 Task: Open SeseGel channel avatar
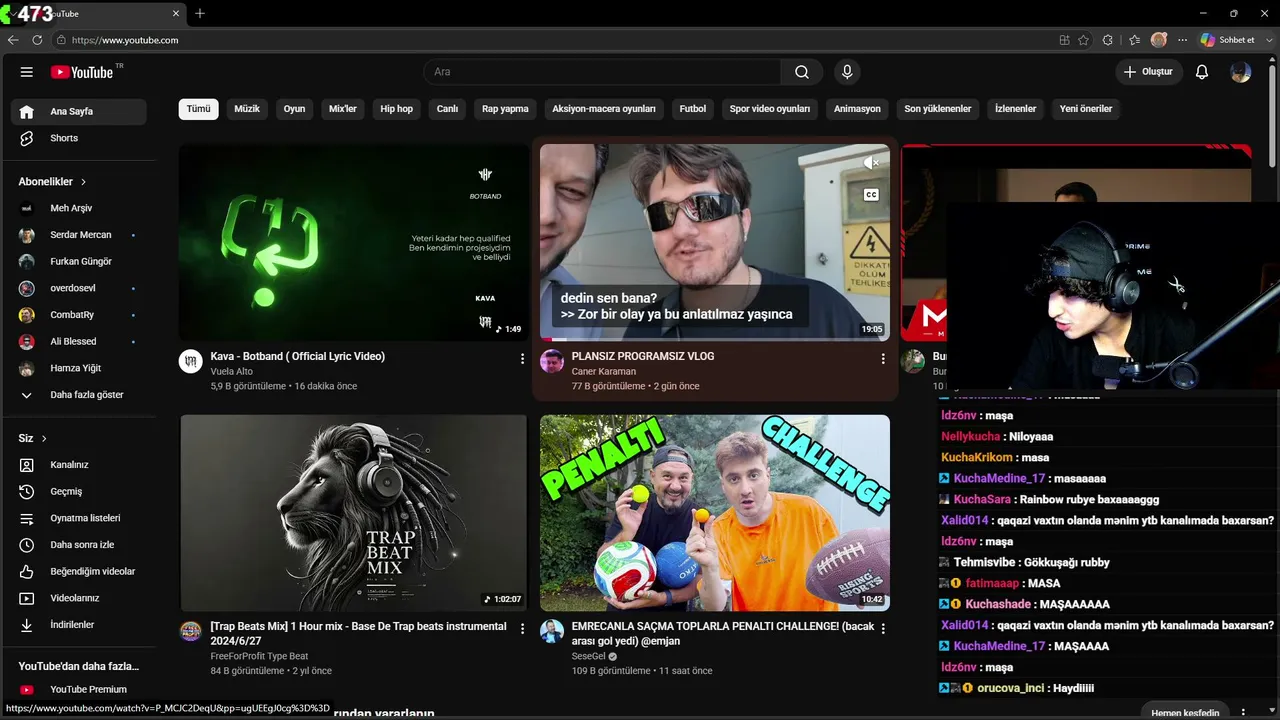pos(552,631)
